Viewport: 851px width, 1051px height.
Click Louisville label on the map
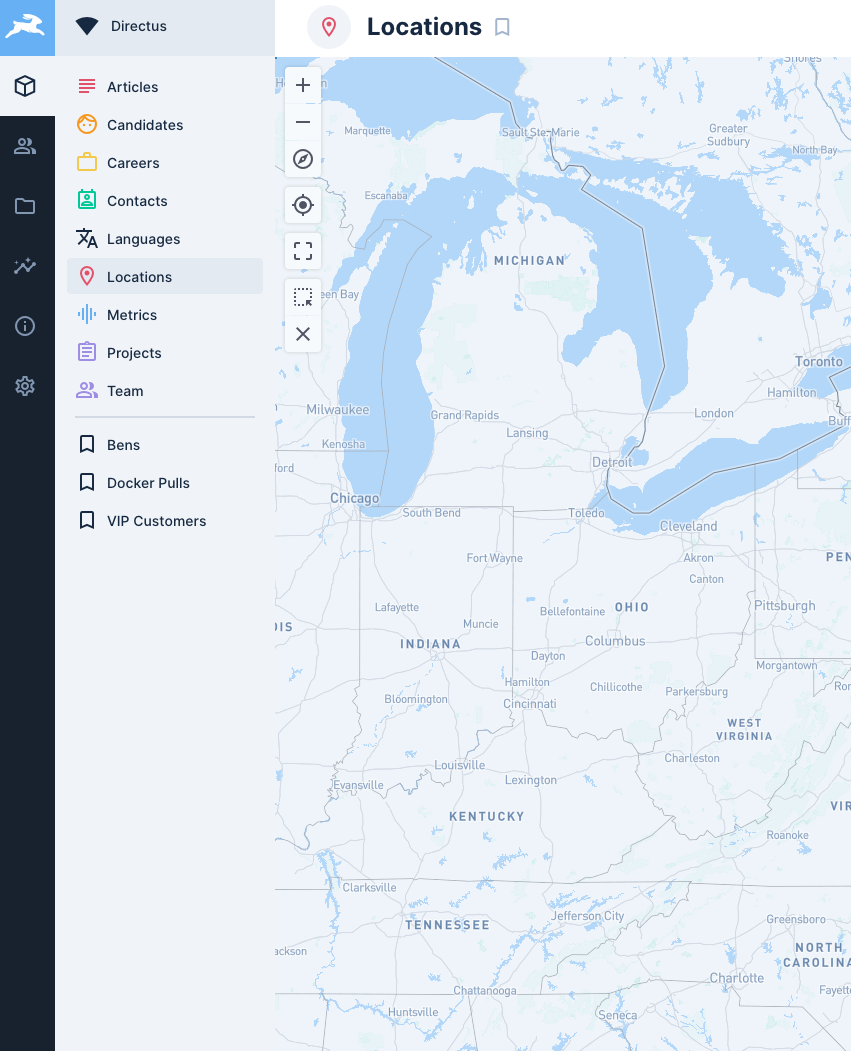(460, 765)
